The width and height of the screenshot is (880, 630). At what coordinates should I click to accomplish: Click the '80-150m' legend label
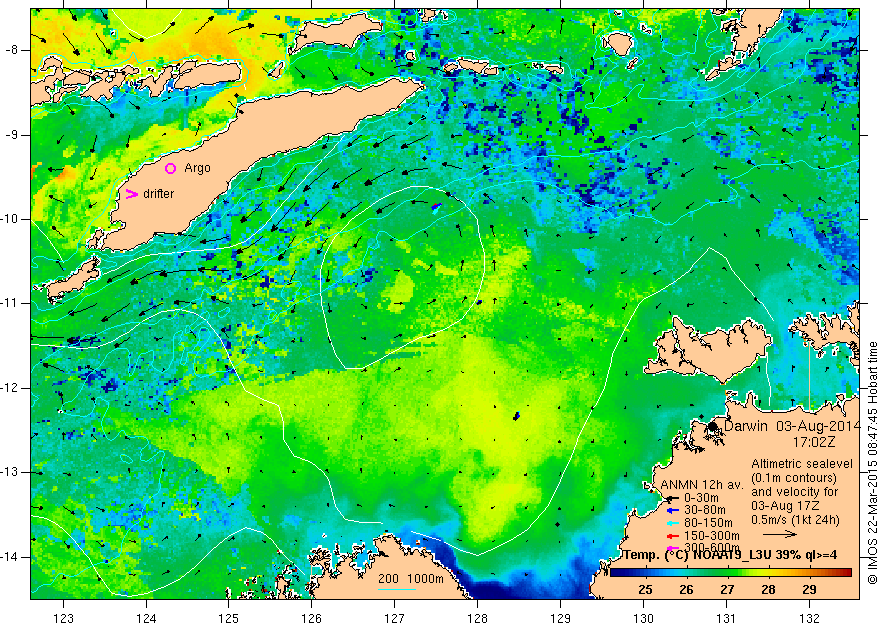pos(708,523)
